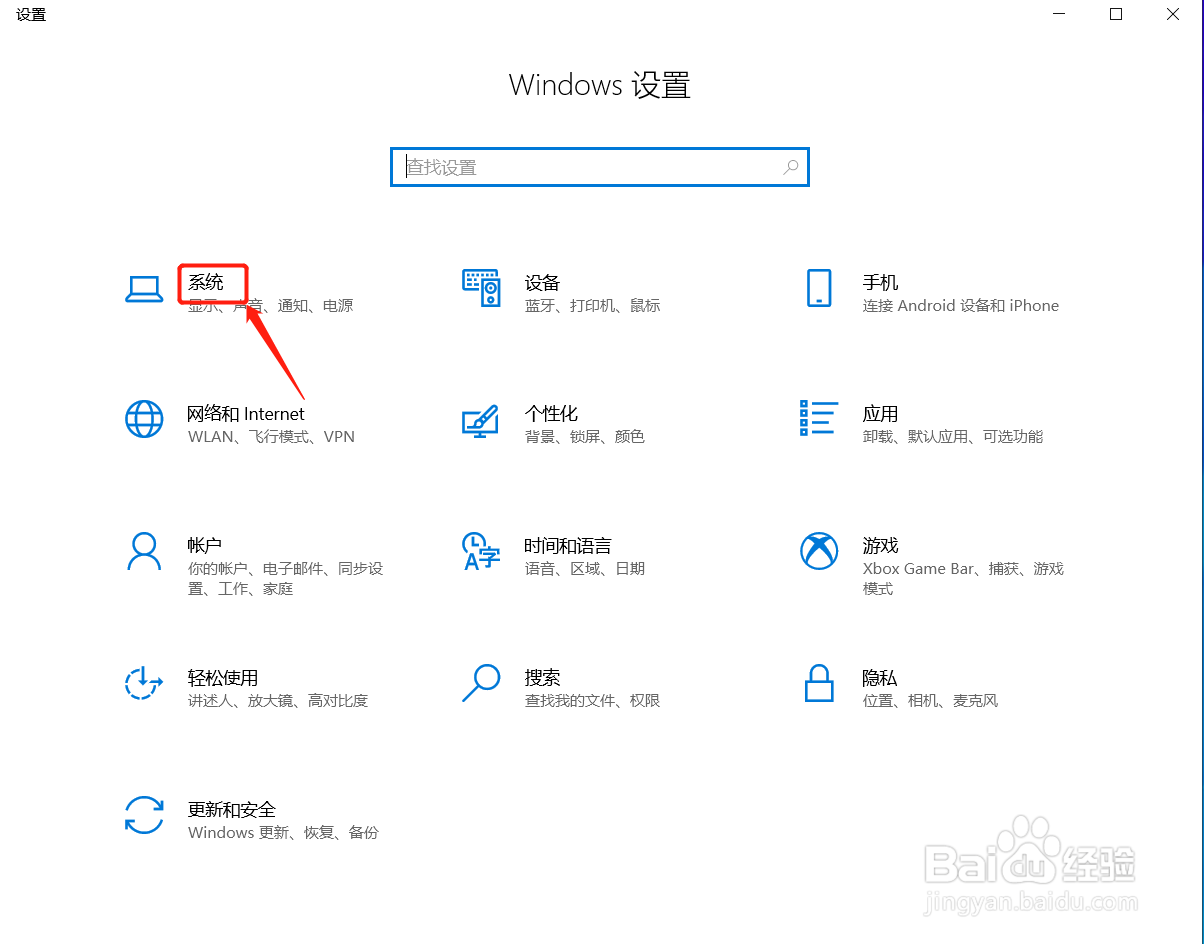This screenshot has width=1204, height=944.
Task: Click the 隐私 category text
Action: 880,677
